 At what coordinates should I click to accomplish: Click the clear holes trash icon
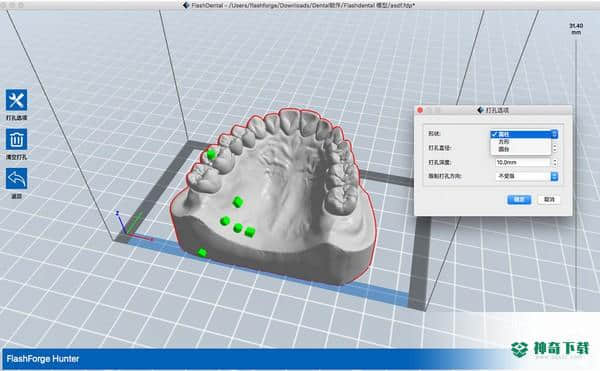(x=16, y=139)
